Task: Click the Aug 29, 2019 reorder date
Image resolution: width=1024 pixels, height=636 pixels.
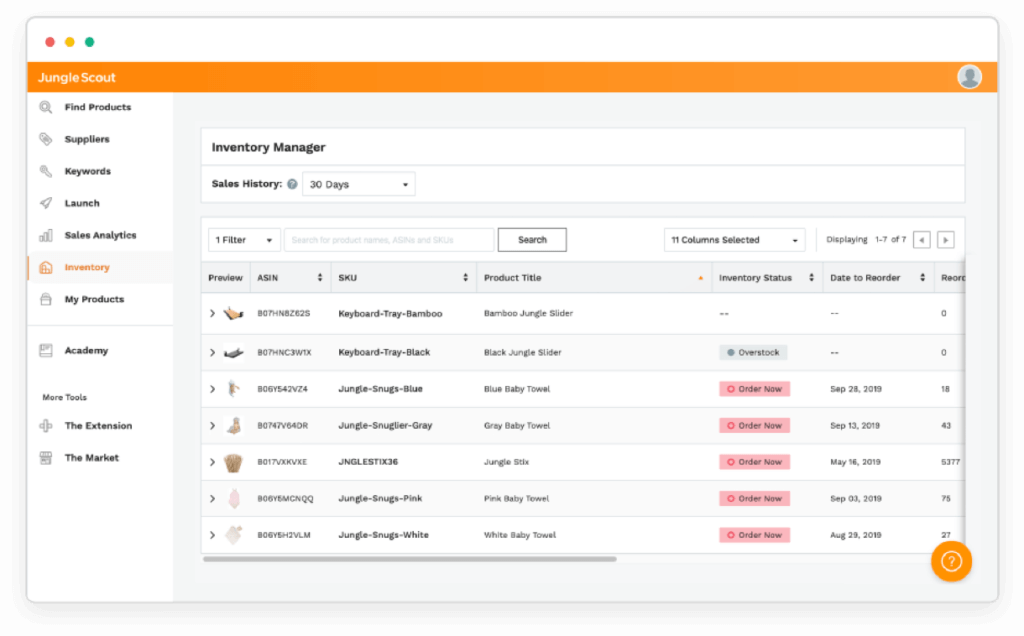Action: [x=856, y=535]
